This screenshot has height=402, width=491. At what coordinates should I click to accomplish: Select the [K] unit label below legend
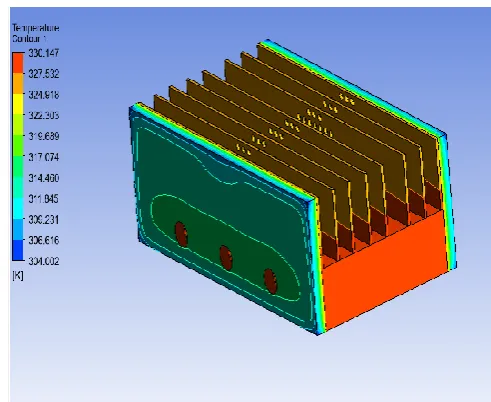pos(18,276)
